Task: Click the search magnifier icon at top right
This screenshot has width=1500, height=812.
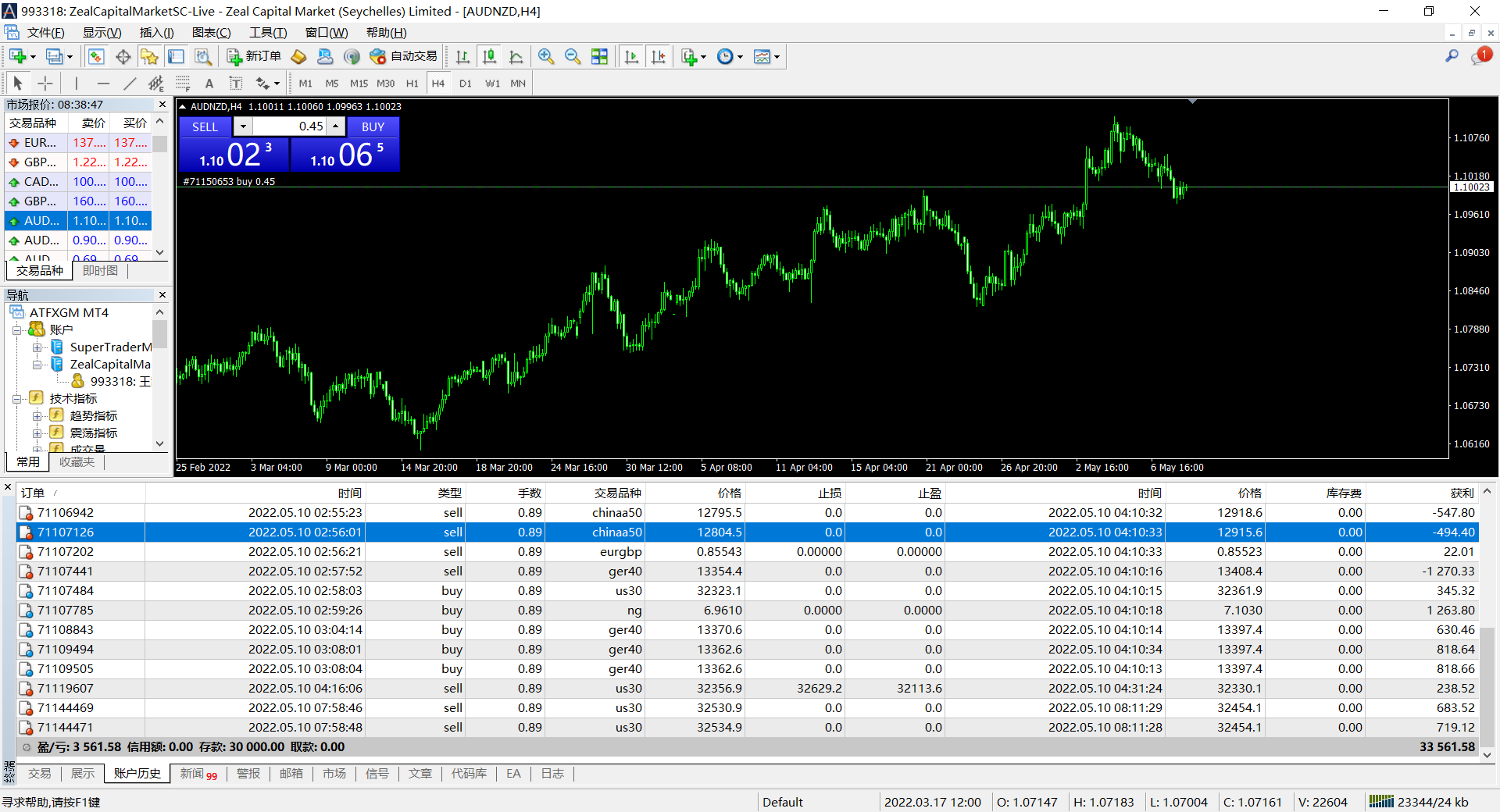Action: point(1452,56)
